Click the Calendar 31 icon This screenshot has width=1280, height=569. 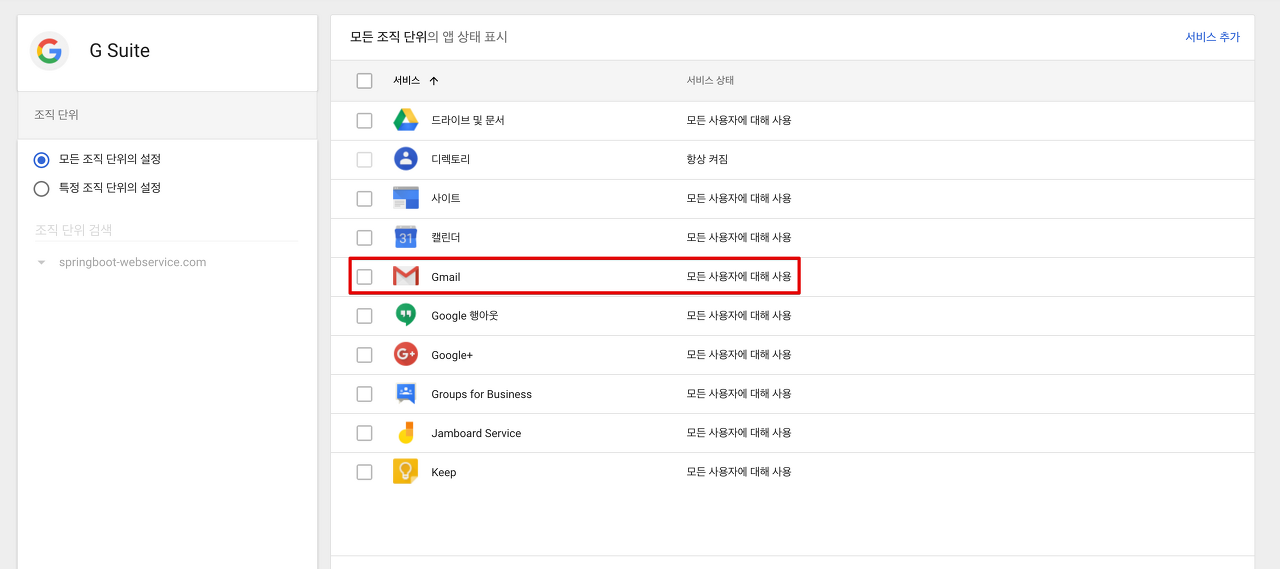coord(405,237)
